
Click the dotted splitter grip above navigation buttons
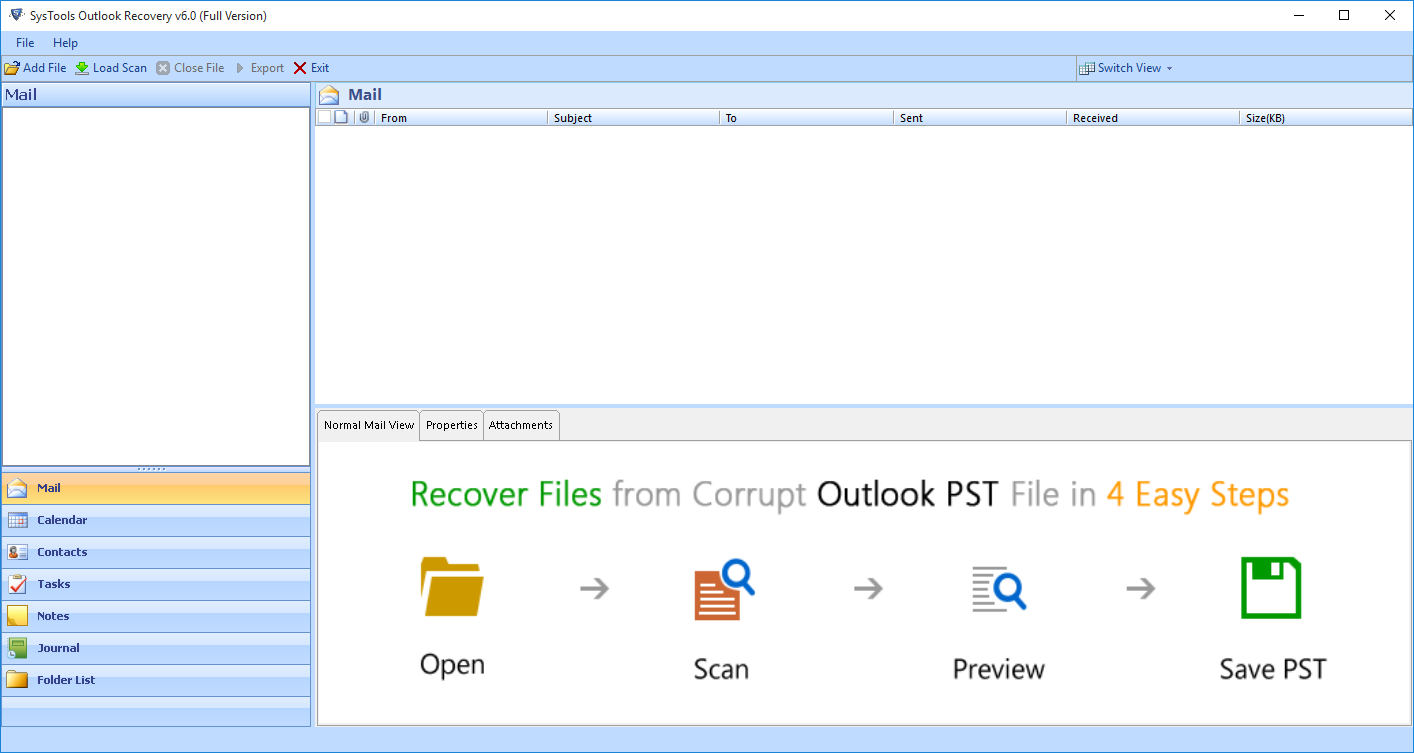click(151, 469)
